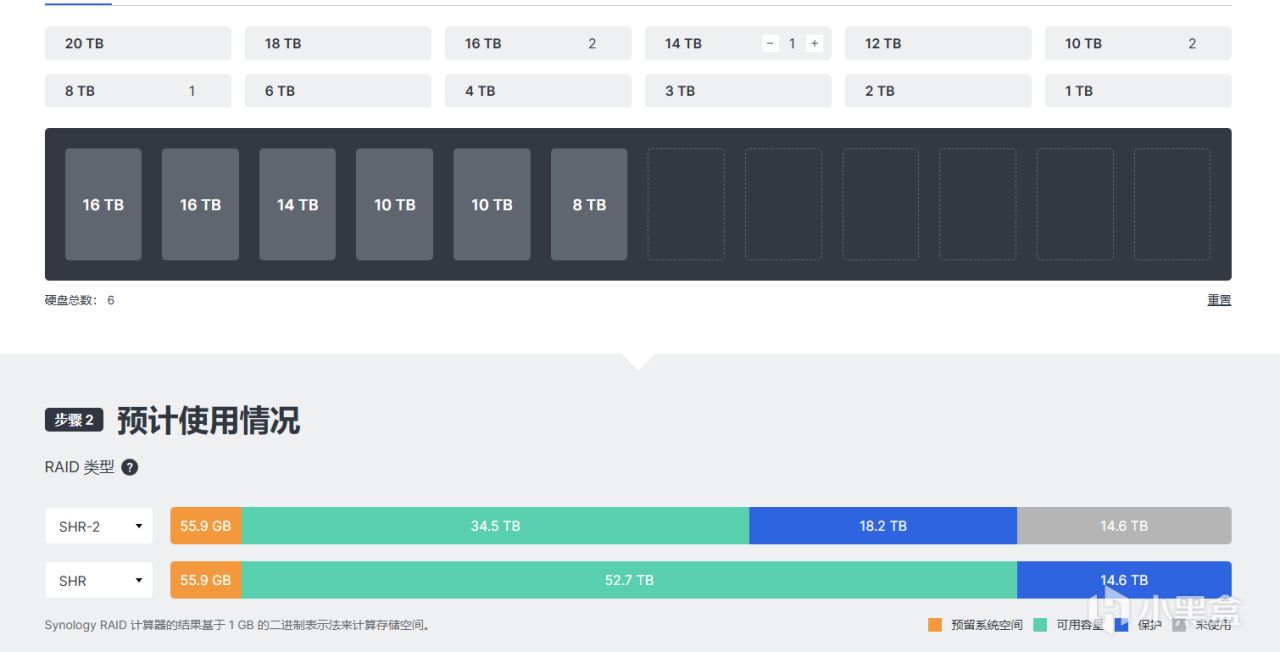The width and height of the screenshot is (1280, 652).
Task: Select the 12 TB drive option
Action: [938, 43]
